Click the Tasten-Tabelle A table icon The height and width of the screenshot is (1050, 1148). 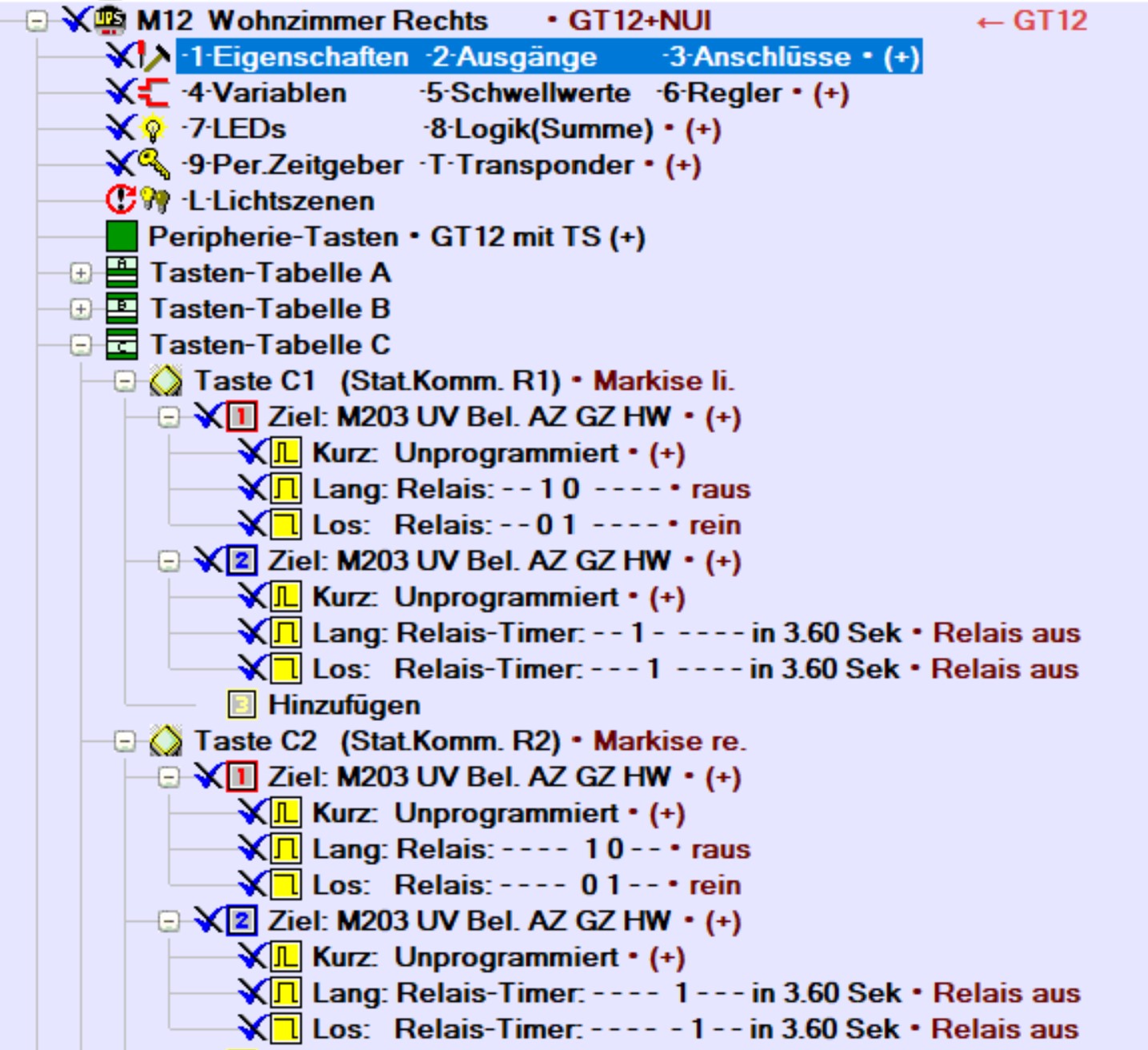coord(122,272)
